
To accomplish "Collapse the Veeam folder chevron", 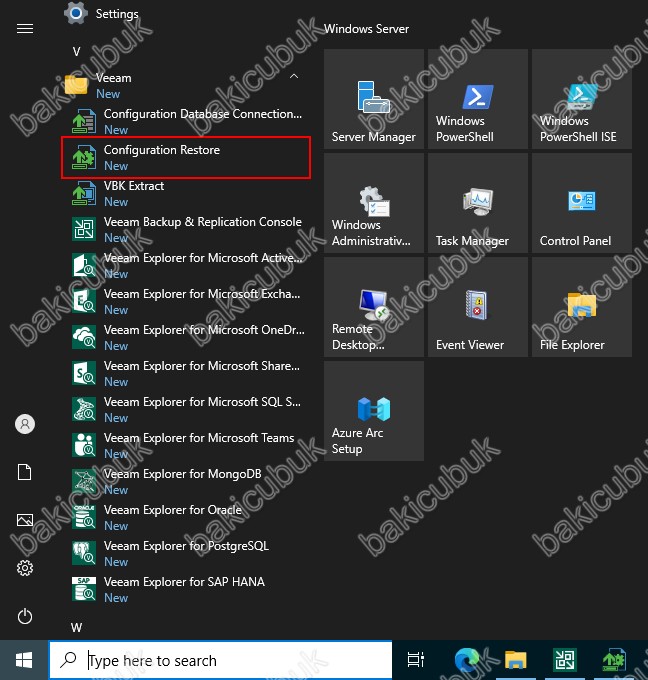I will click(x=294, y=77).
